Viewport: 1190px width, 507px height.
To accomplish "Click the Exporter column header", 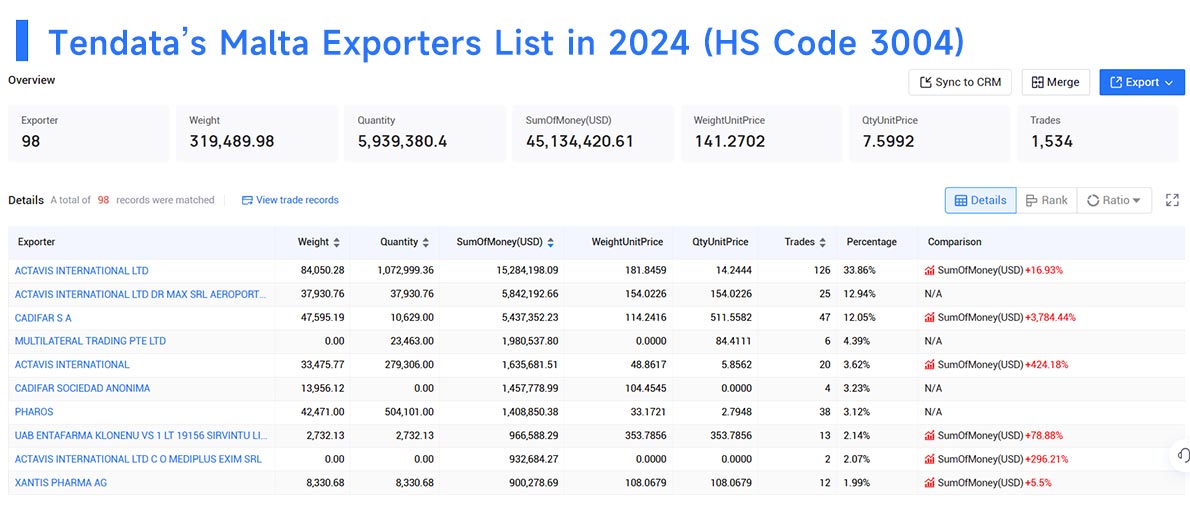I will pyautogui.click(x=36, y=242).
